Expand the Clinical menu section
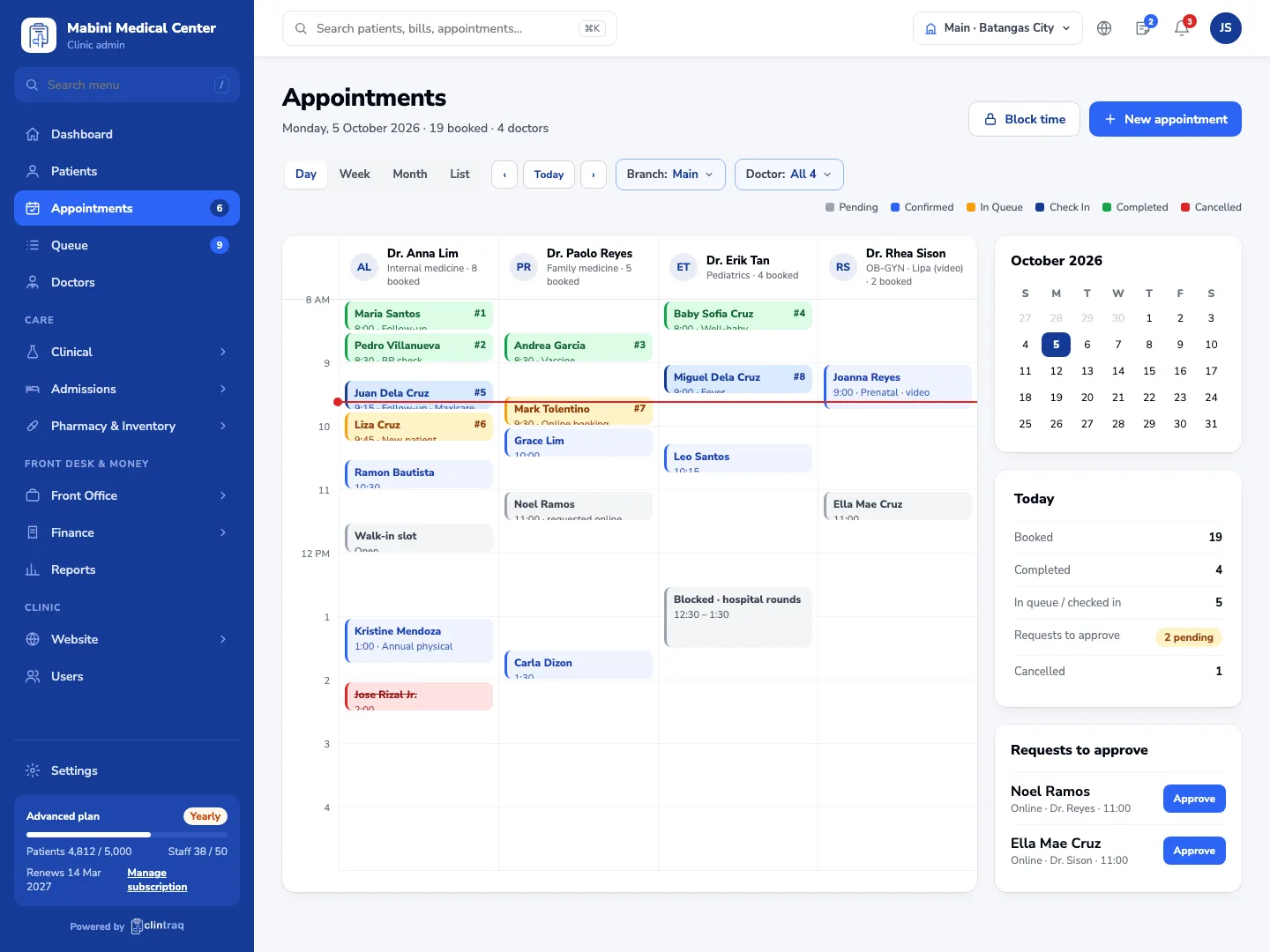The height and width of the screenshot is (952, 1270). tap(127, 352)
